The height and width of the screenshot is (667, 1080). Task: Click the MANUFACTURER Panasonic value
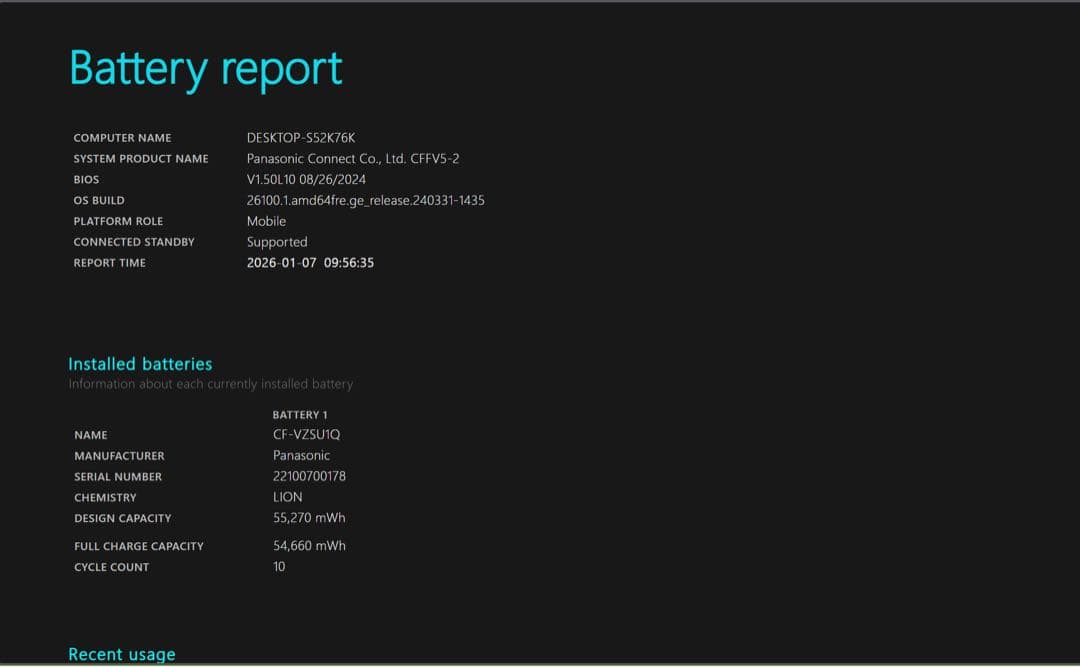[x=301, y=455]
